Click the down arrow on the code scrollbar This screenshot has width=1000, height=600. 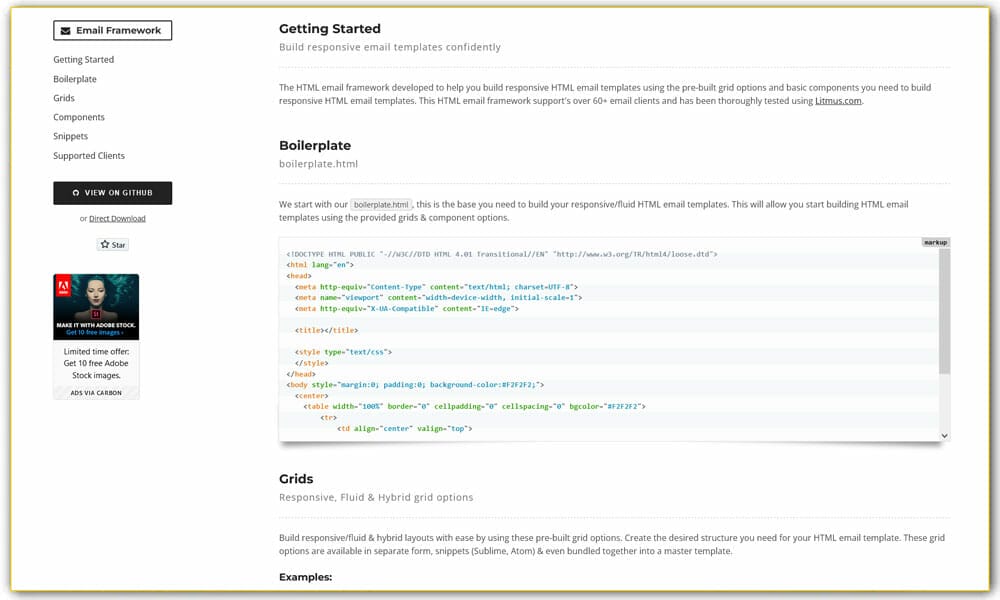pyautogui.click(x=943, y=435)
